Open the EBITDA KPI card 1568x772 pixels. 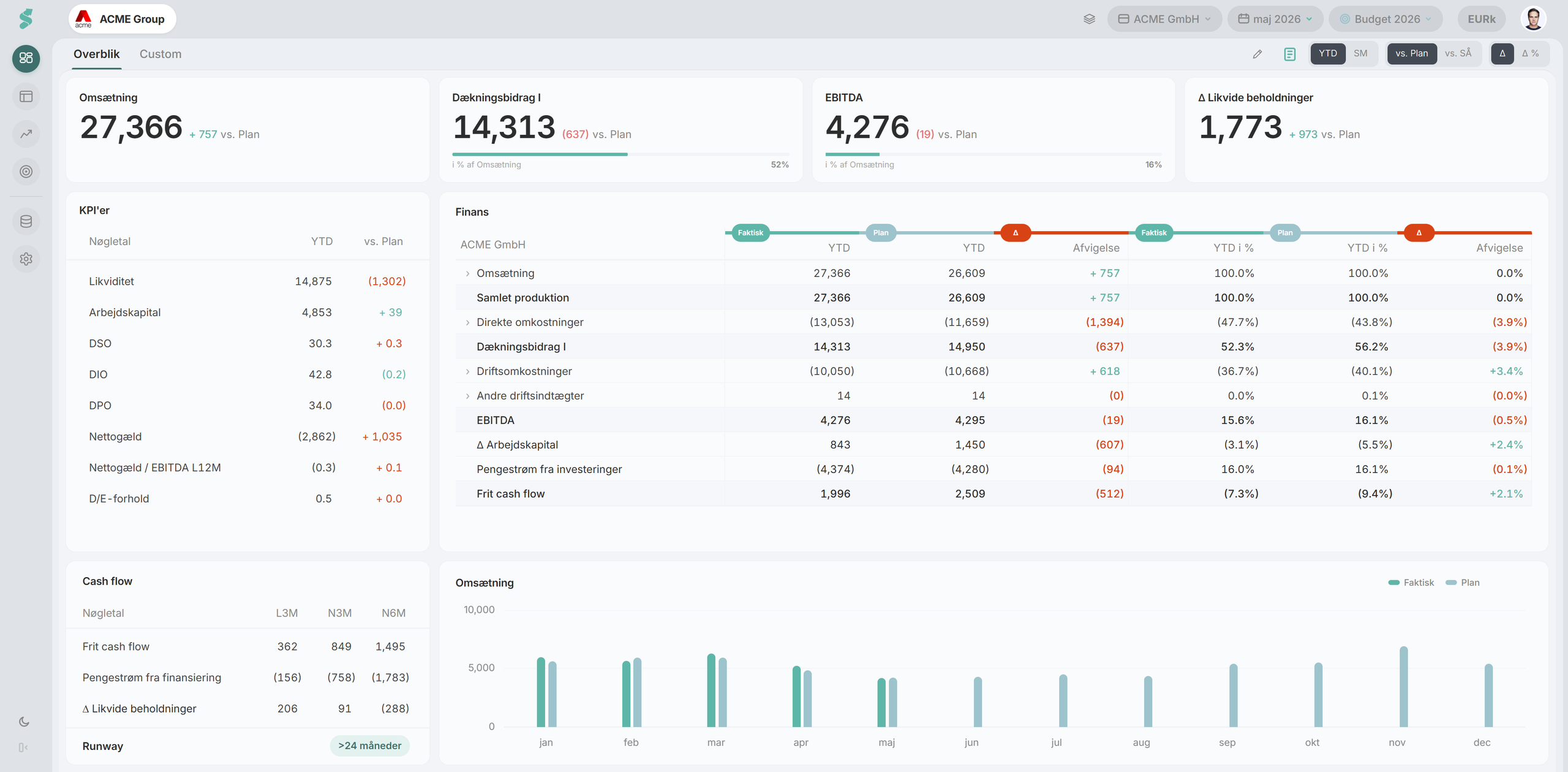coord(993,130)
